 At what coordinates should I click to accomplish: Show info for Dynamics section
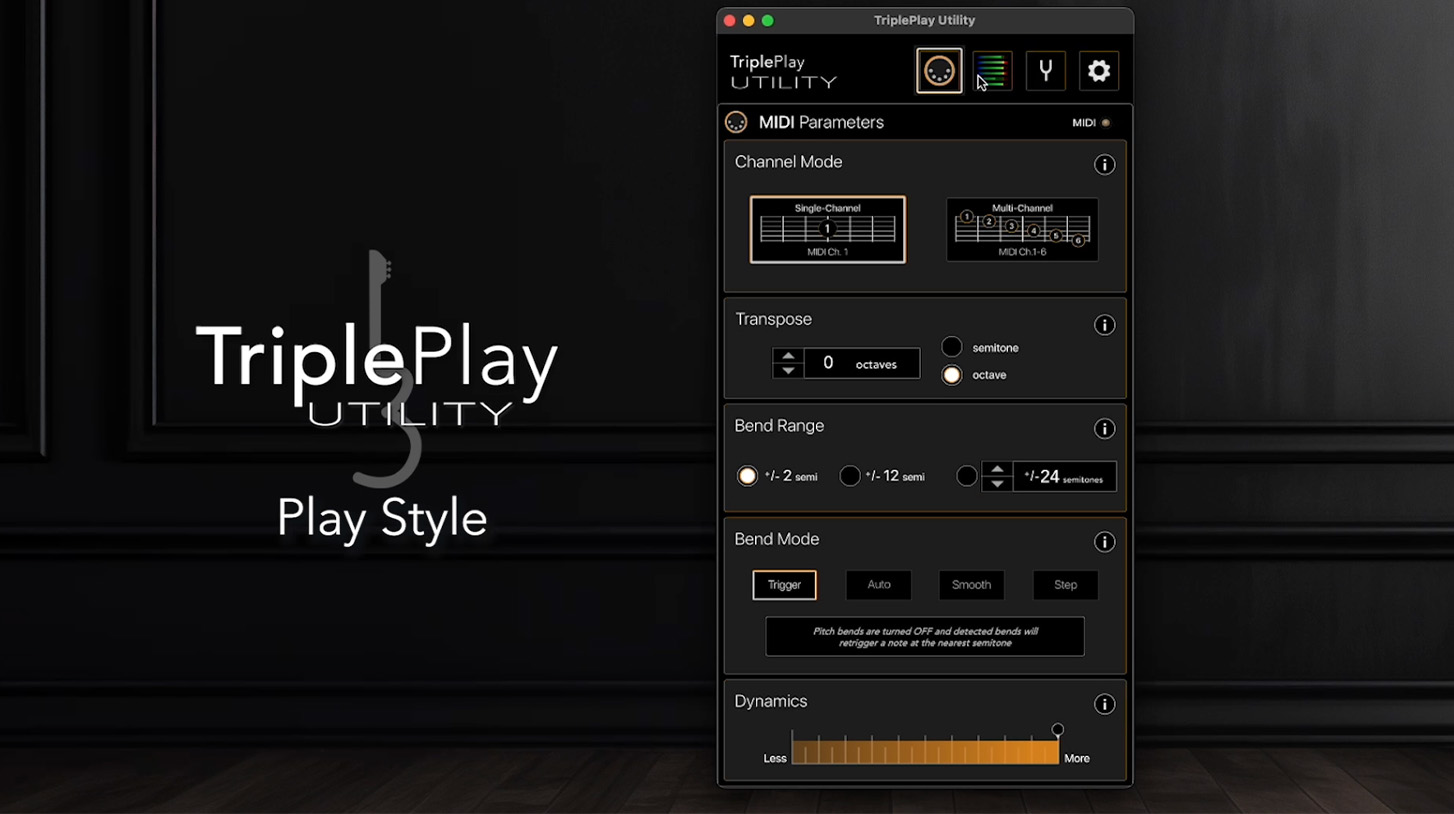point(1104,704)
